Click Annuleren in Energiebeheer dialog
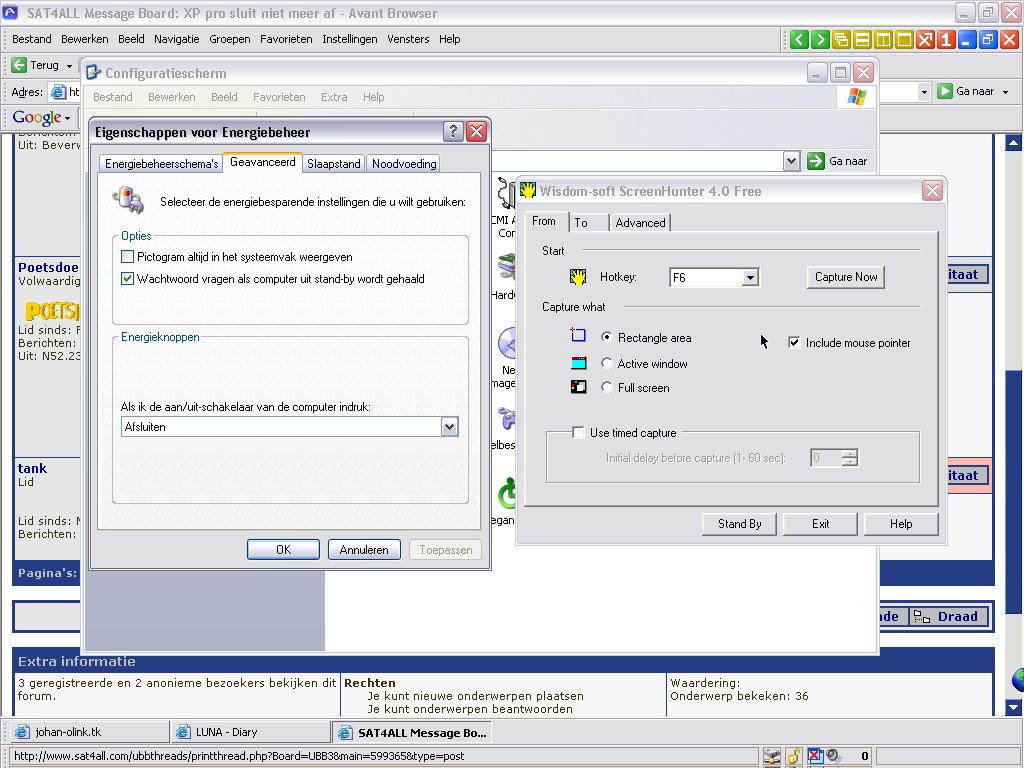The width and height of the screenshot is (1024, 768). click(364, 550)
